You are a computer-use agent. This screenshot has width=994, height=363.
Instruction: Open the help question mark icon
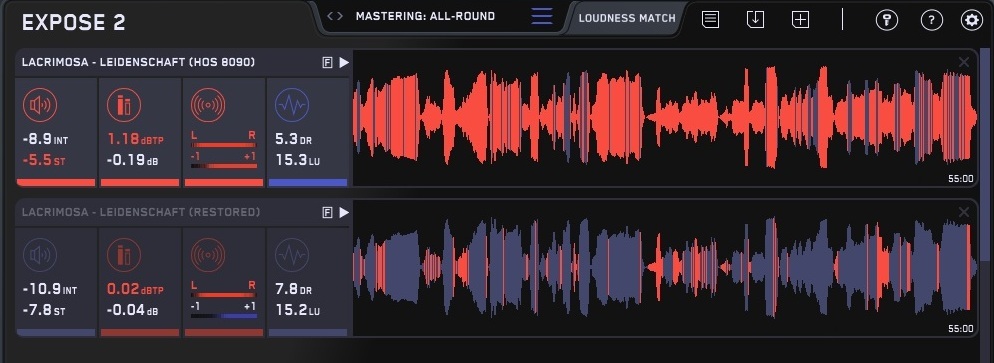click(x=931, y=20)
